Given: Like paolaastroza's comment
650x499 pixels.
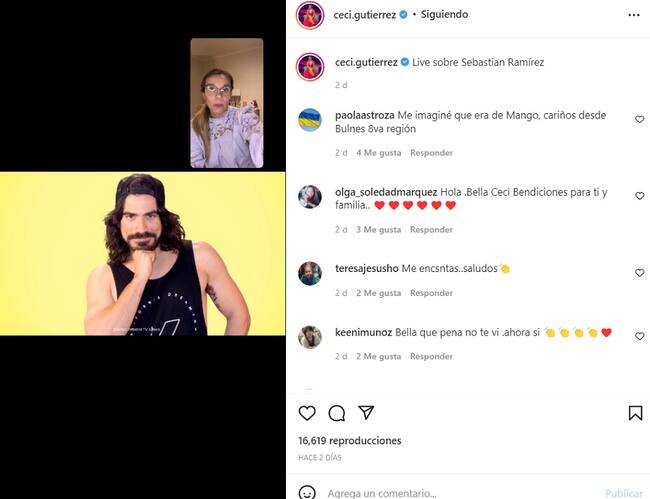Looking at the screenshot, I should [x=640, y=119].
